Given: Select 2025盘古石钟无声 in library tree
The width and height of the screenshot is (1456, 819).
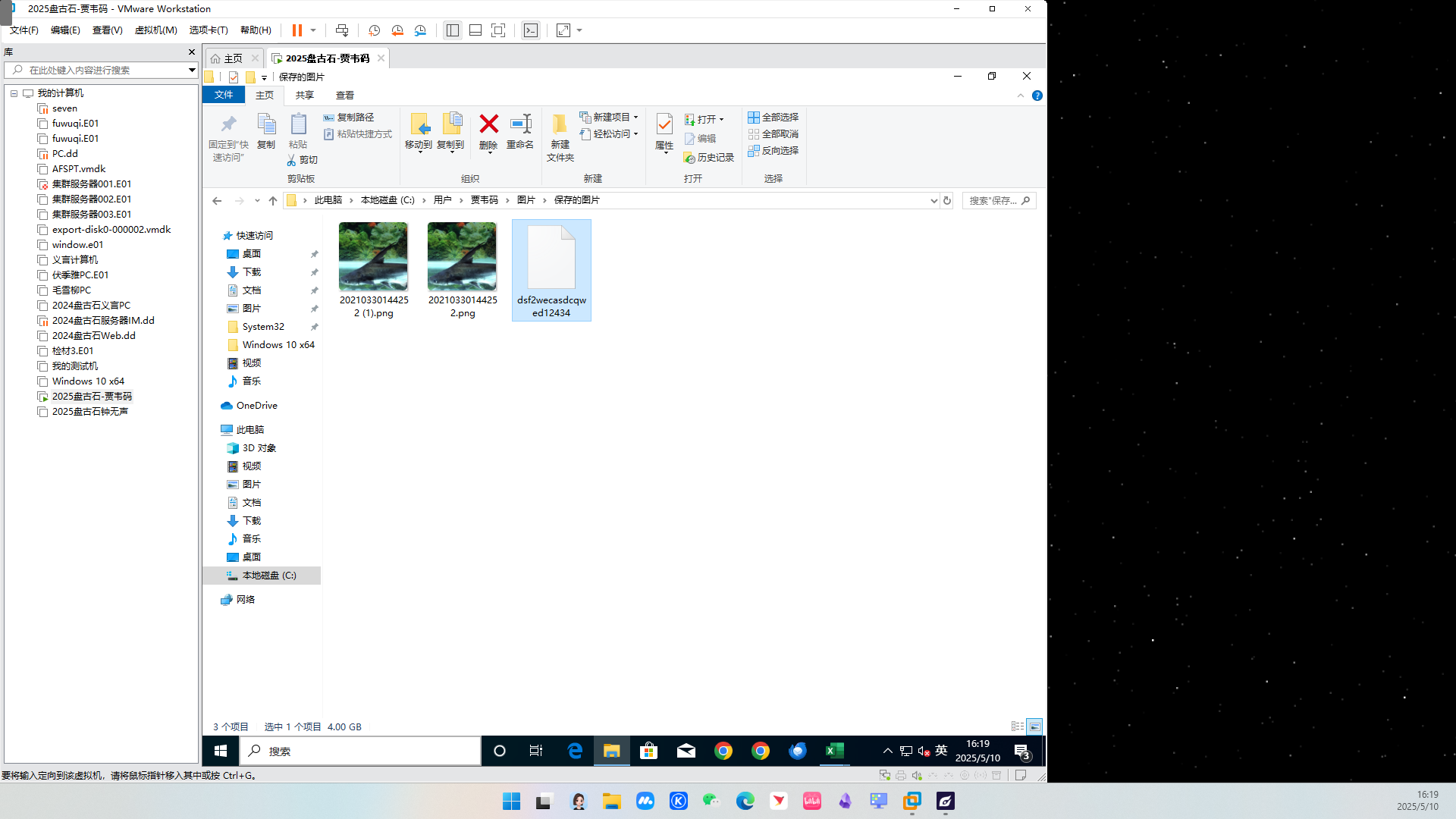Looking at the screenshot, I should (89, 412).
